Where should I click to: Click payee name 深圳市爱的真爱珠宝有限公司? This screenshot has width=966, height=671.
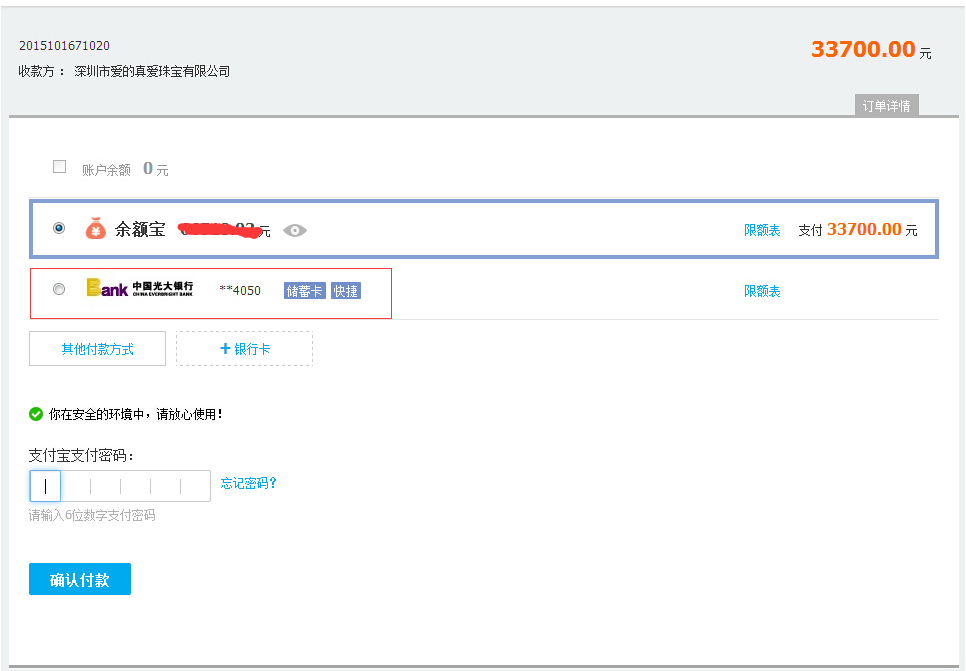pyautogui.click(x=152, y=71)
